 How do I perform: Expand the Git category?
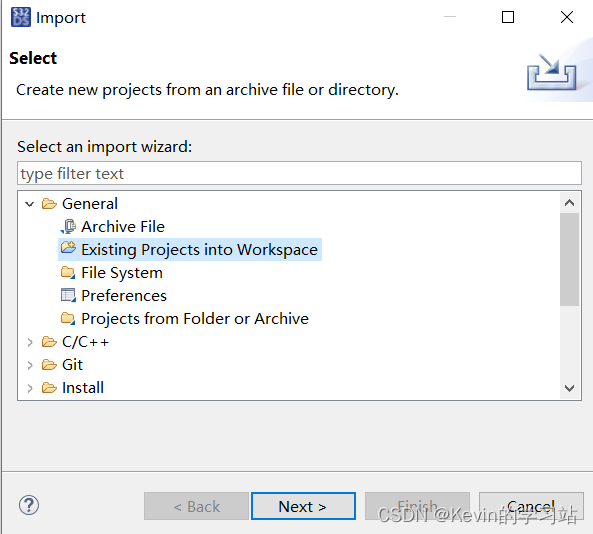(30, 365)
